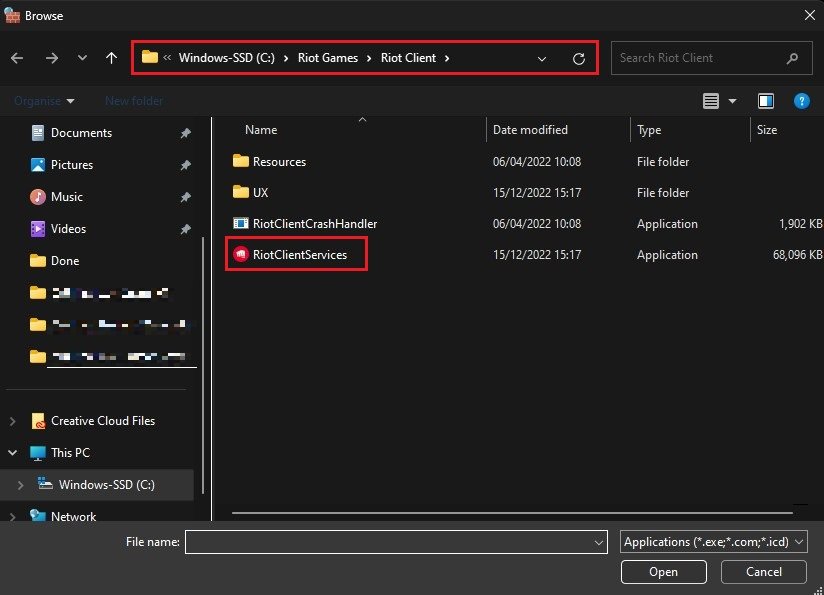Open the Applications file type dropdown
Image resolution: width=824 pixels, height=595 pixels.
[714, 542]
